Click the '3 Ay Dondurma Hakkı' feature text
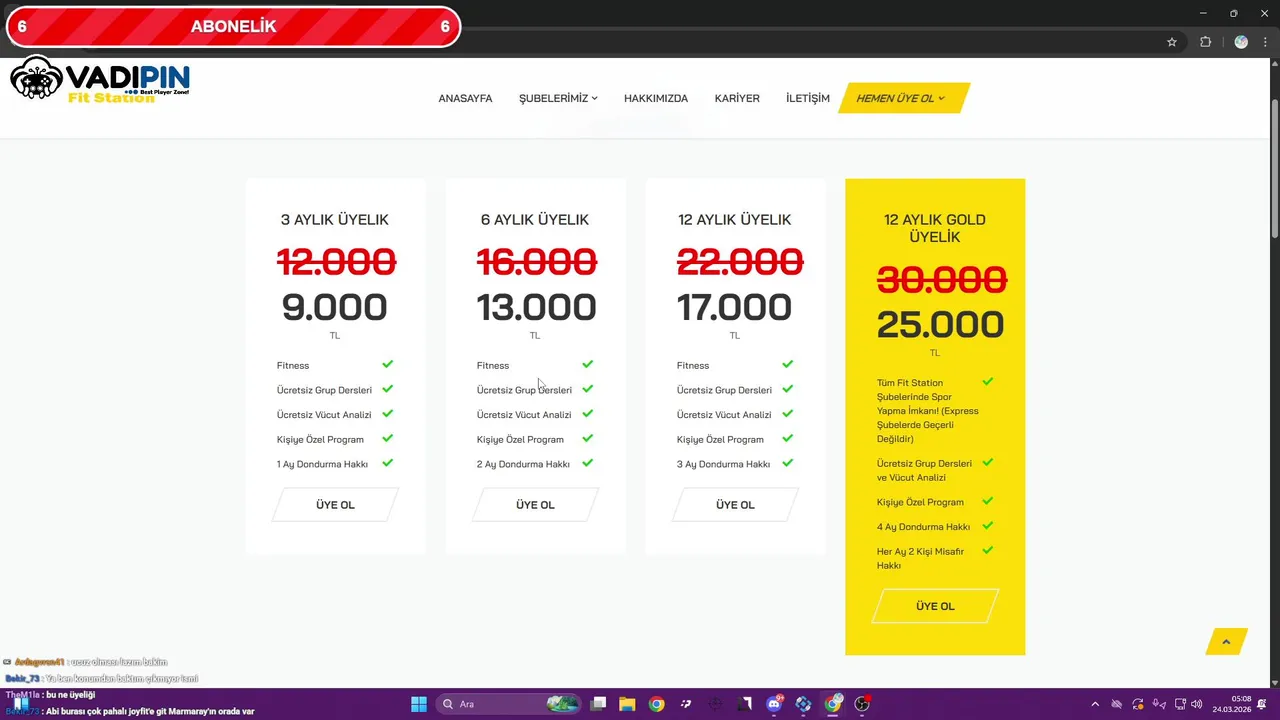Screen dimensions: 1280x720 [x=723, y=464]
